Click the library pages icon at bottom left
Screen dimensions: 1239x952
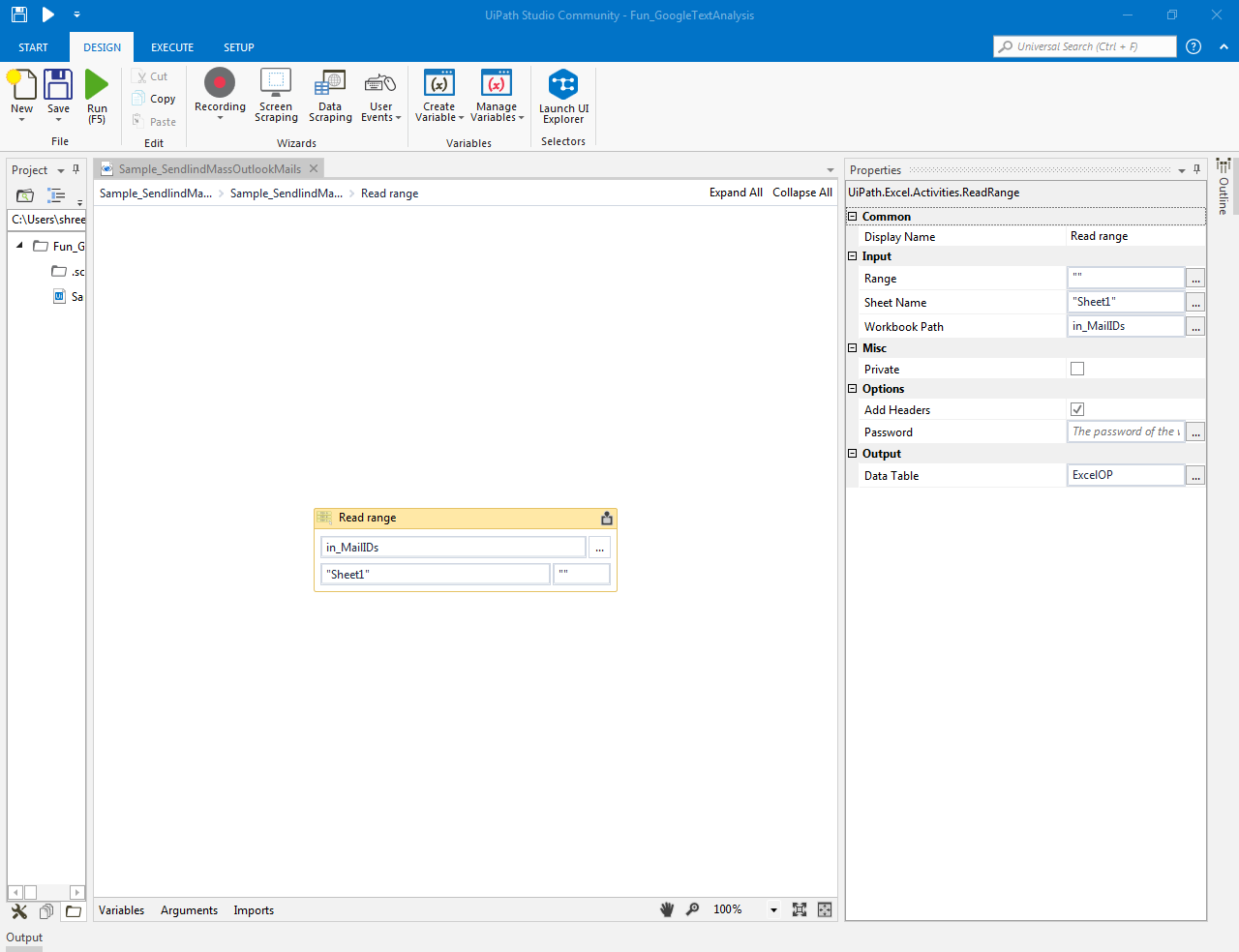[46, 911]
